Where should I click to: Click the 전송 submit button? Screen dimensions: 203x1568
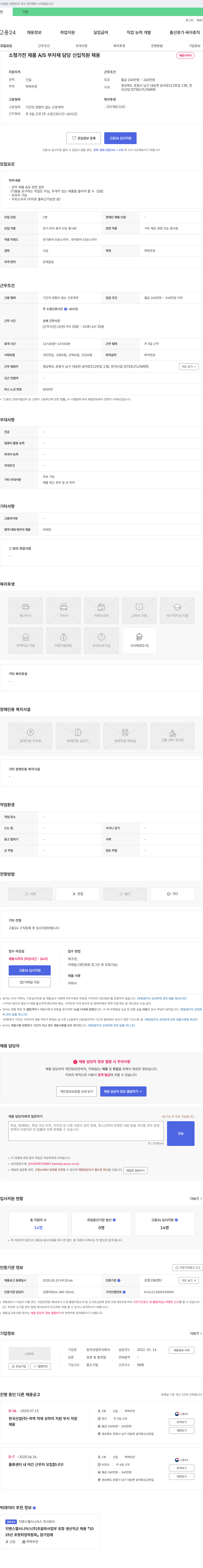tap(180, 1133)
